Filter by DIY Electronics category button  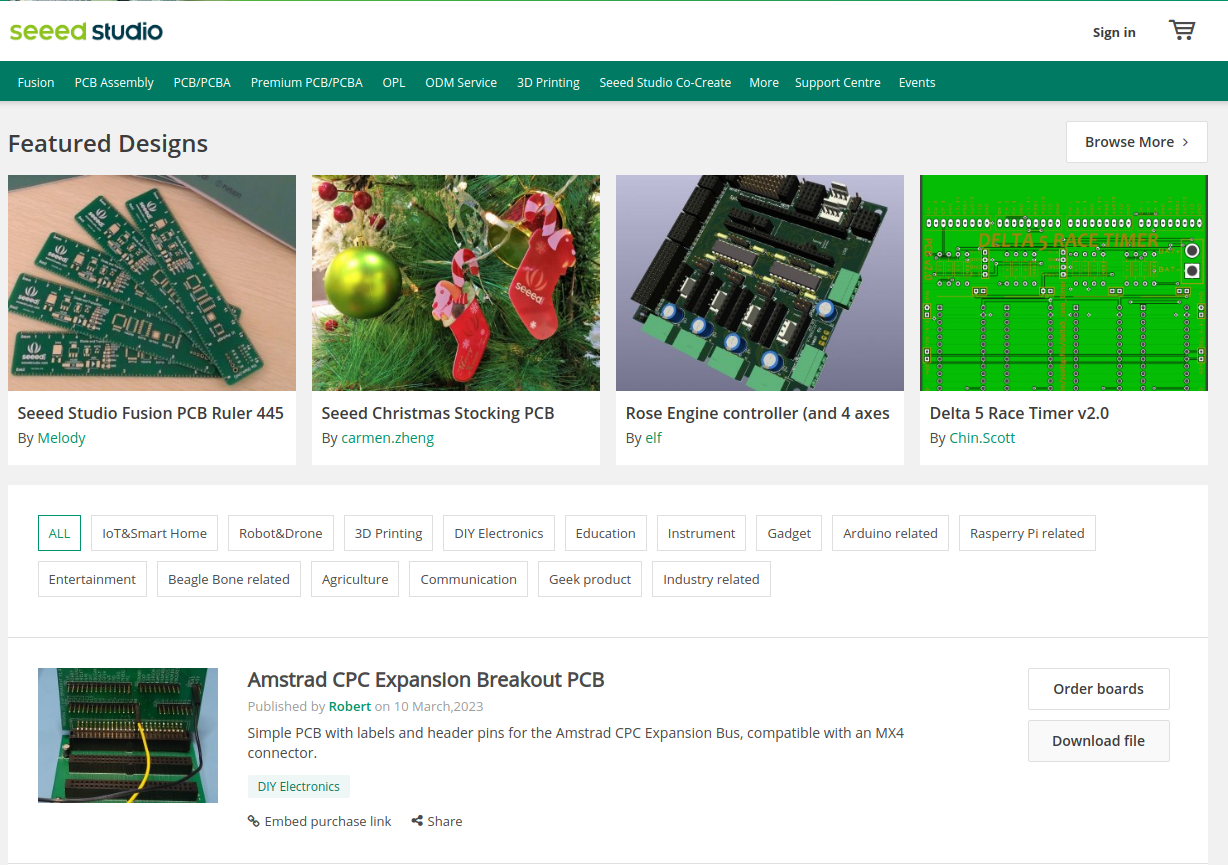(499, 533)
